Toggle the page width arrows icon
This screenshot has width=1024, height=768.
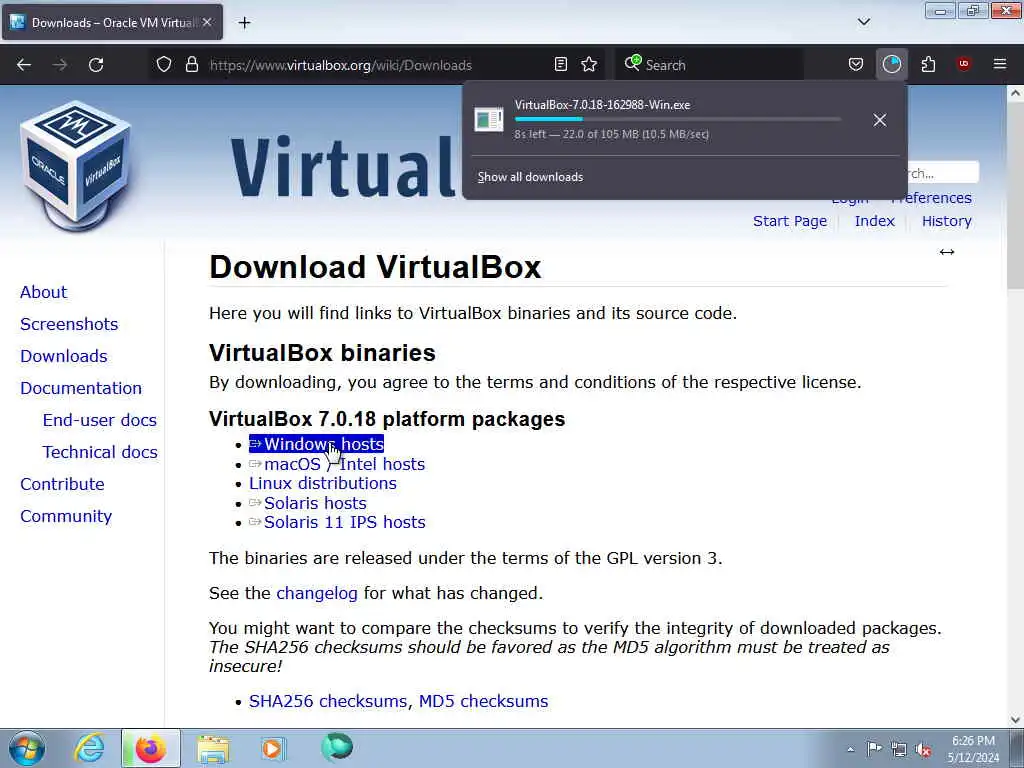(946, 252)
